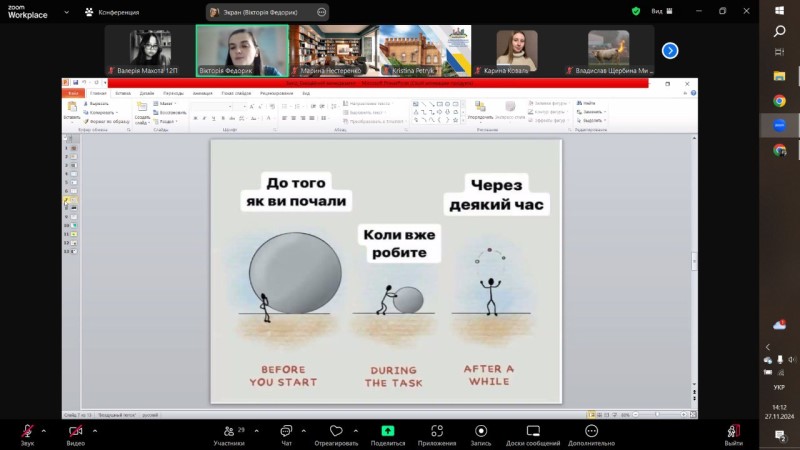Click Копировать in the ribbon
Image resolution: width=800 pixels, height=450 pixels.
(x=101, y=112)
